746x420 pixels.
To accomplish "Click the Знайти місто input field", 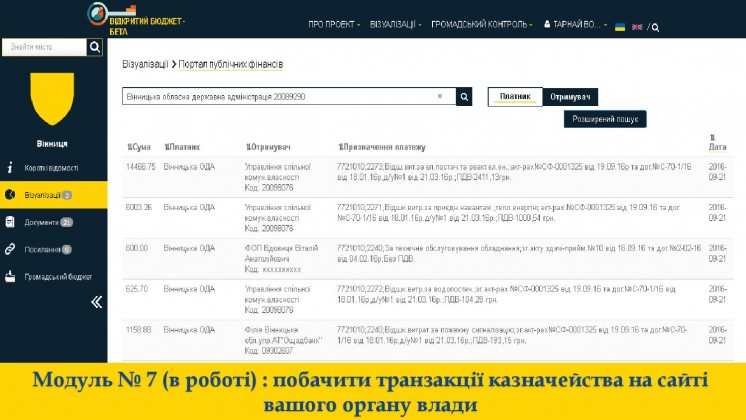I will (x=43, y=47).
